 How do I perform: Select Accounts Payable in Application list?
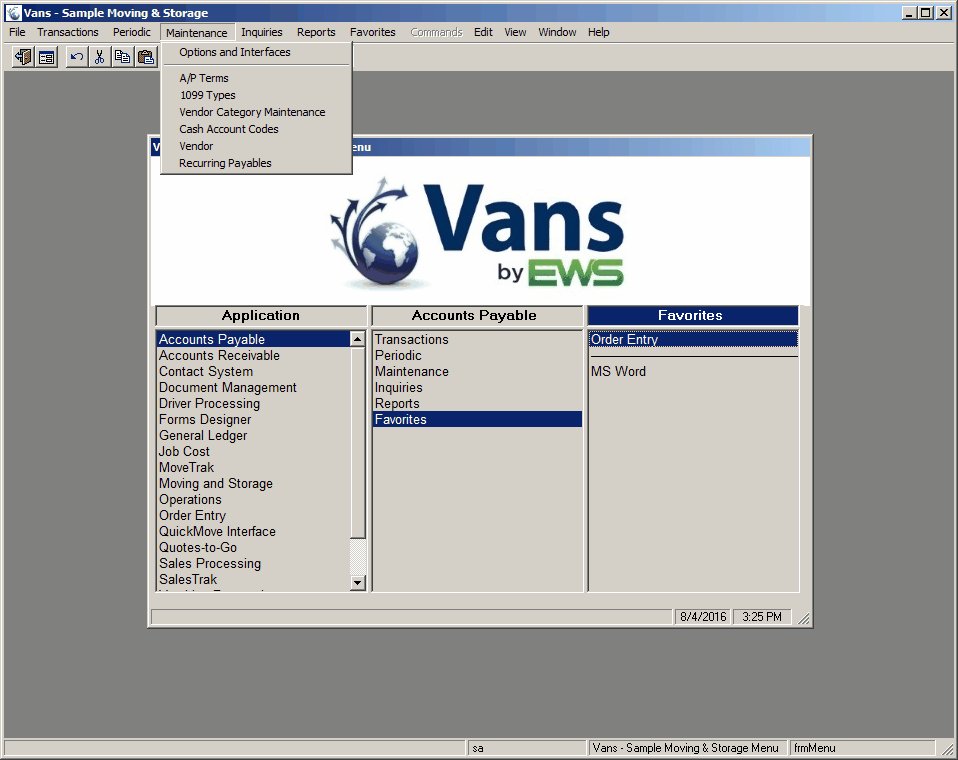[x=254, y=339]
